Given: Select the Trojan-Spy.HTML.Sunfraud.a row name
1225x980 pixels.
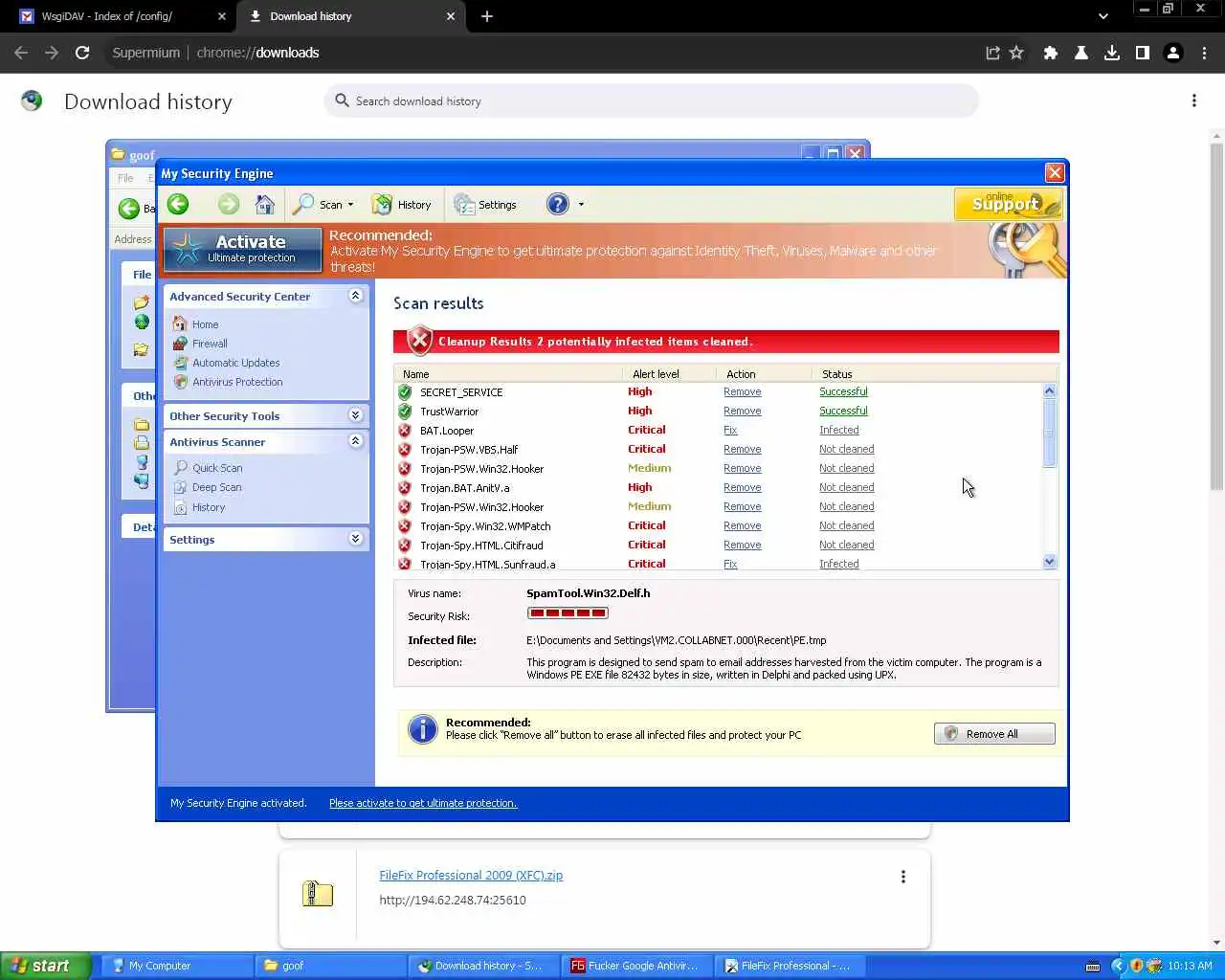Looking at the screenshot, I should click(488, 565).
